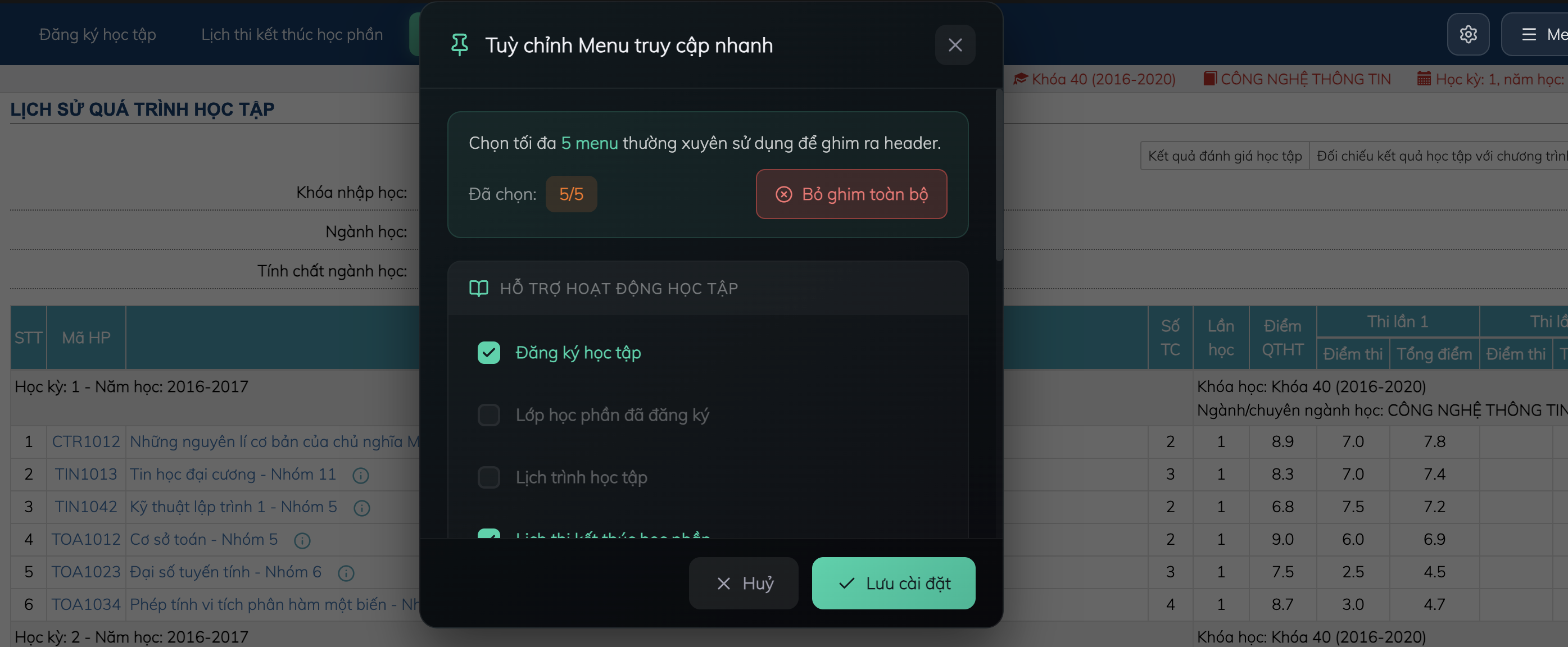Image resolution: width=1568 pixels, height=647 pixels.
Task: Click the info icon beside Tin học đại cương
Action: (360, 476)
